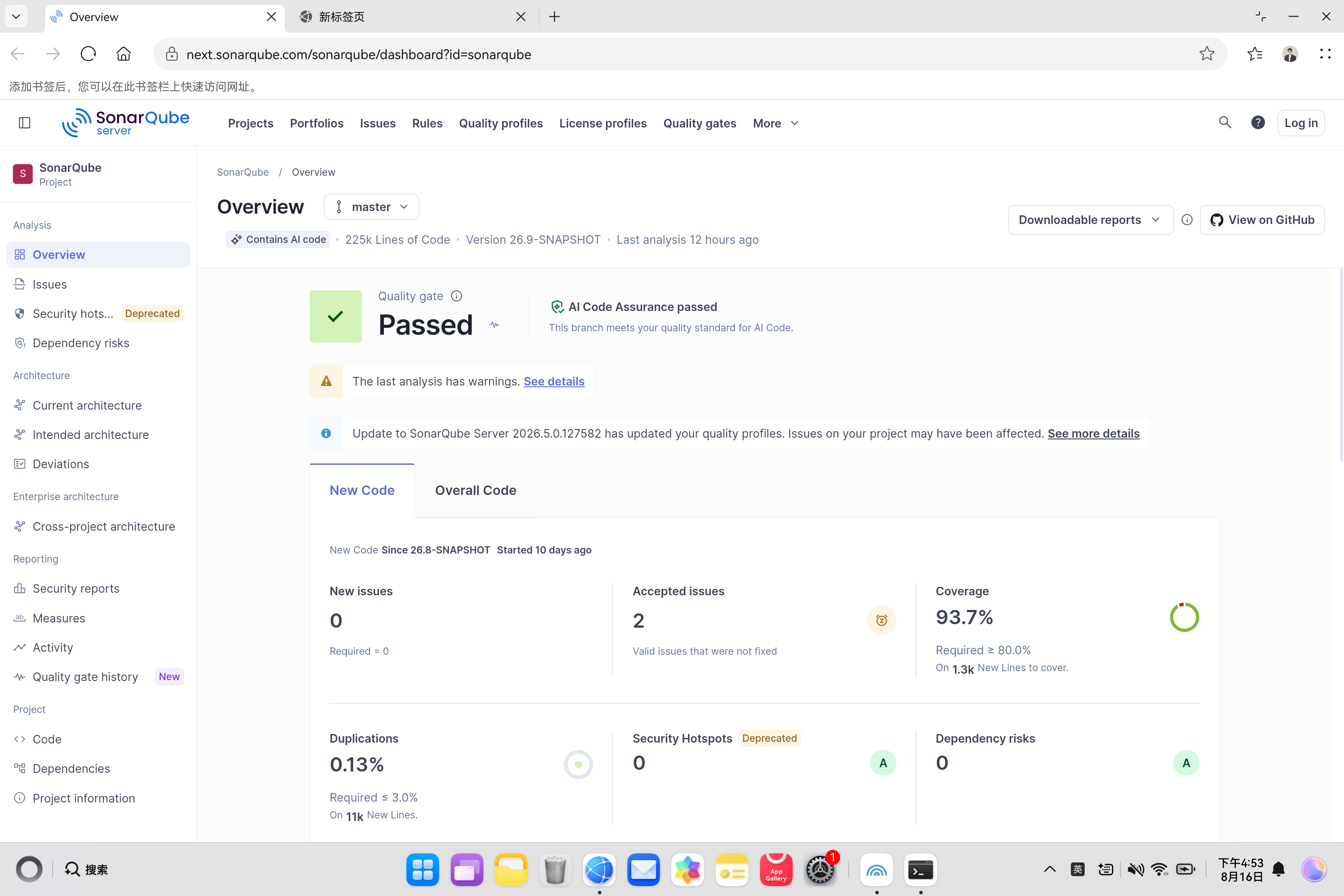Open Measures in the sidebar
The height and width of the screenshot is (896, 1344).
tap(98, 618)
